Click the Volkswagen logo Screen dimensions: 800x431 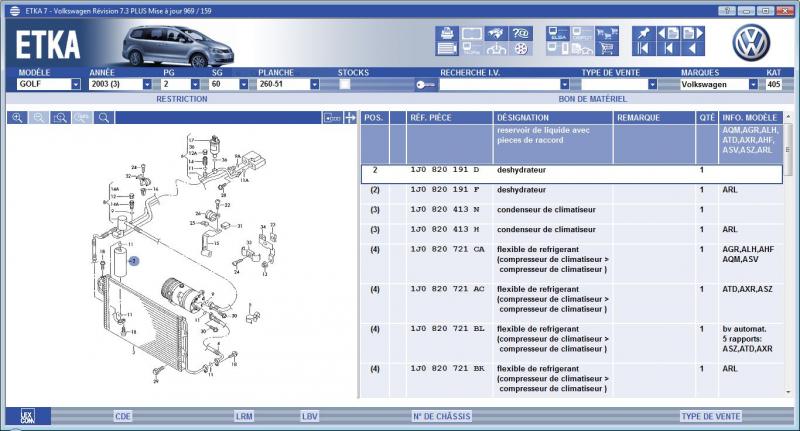tap(751, 42)
